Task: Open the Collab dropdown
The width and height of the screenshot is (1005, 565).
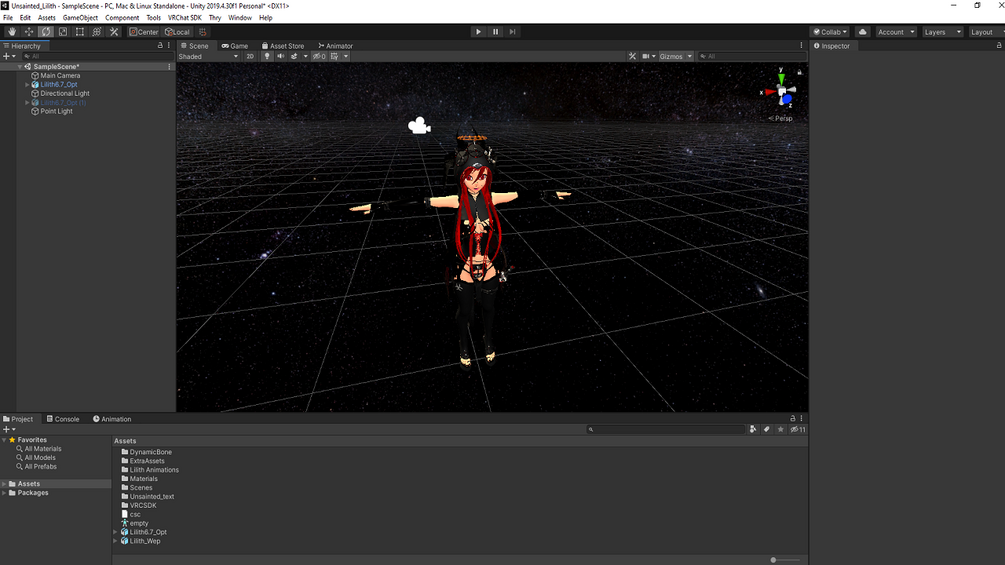Action: (830, 31)
